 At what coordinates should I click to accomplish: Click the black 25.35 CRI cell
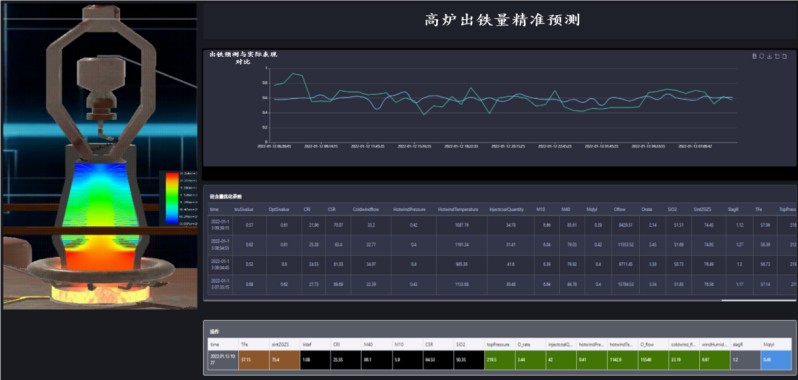pyautogui.click(x=346, y=360)
